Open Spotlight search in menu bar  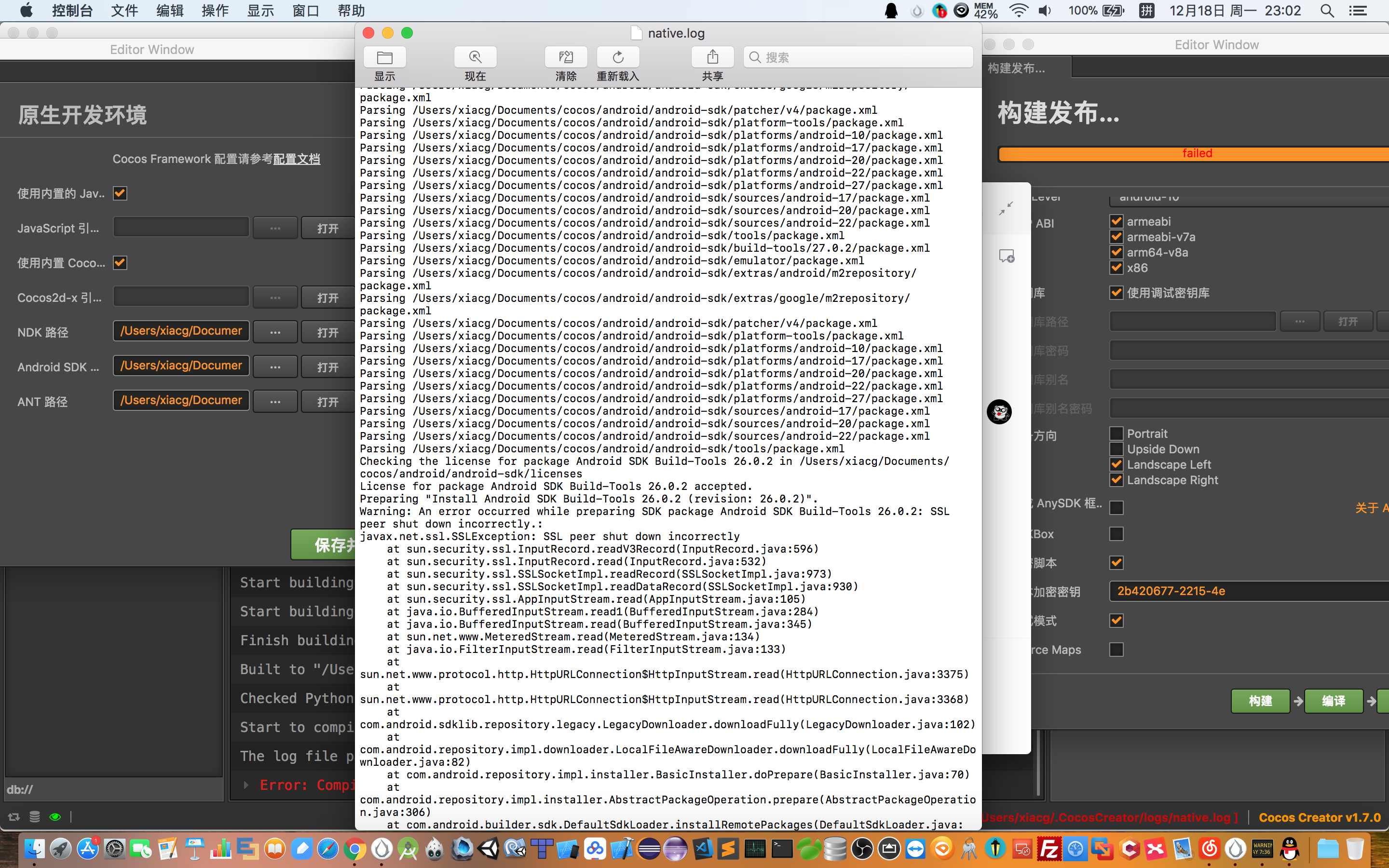pos(1326,10)
